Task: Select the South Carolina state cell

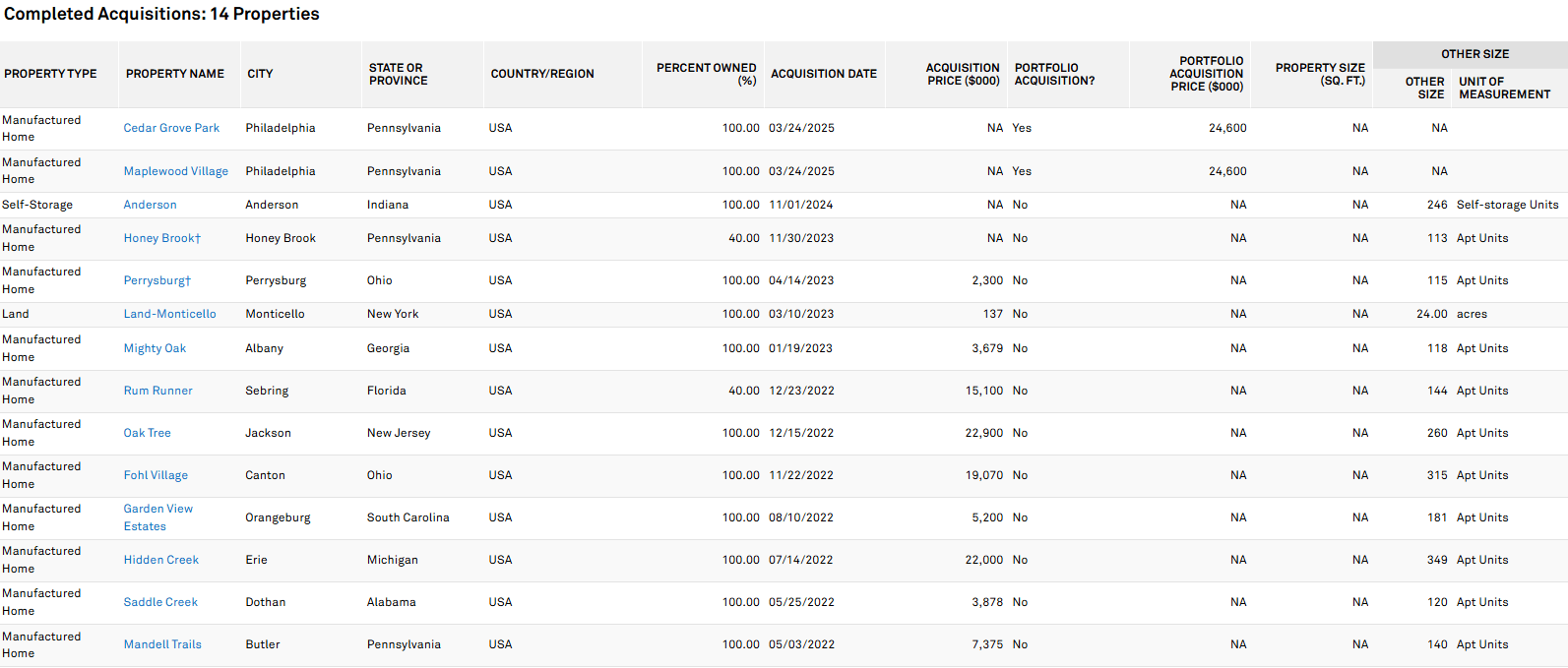Action: [x=408, y=517]
